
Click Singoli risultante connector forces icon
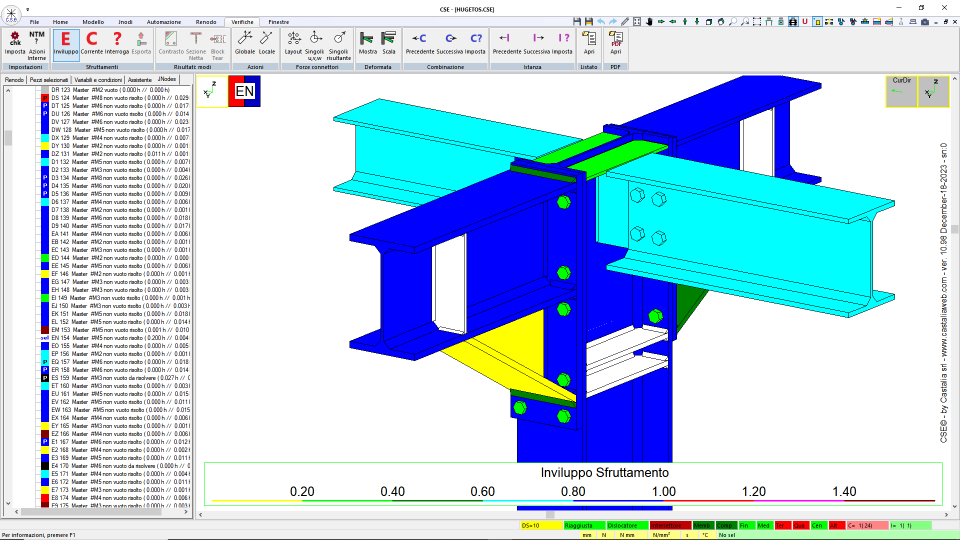coord(339,44)
